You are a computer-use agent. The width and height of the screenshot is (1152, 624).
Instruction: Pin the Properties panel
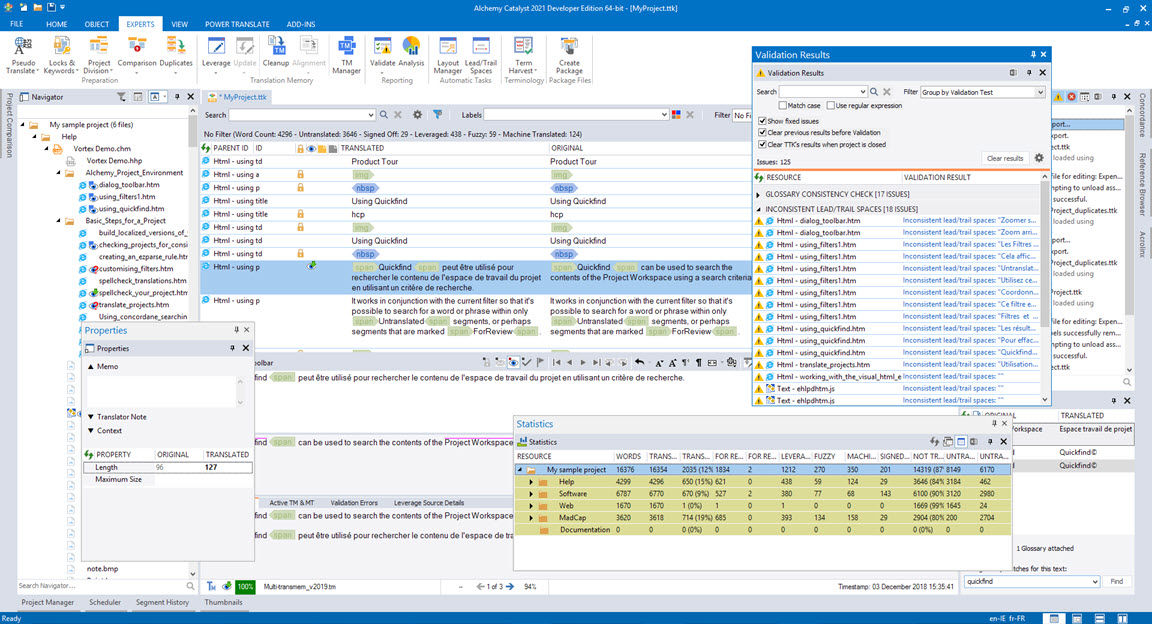point(232,348)
